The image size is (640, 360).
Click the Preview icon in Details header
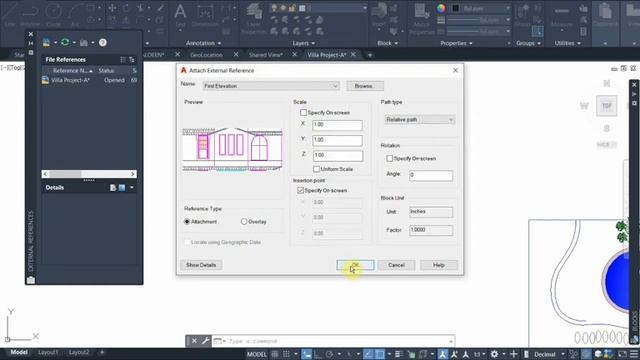pos(122,188)
